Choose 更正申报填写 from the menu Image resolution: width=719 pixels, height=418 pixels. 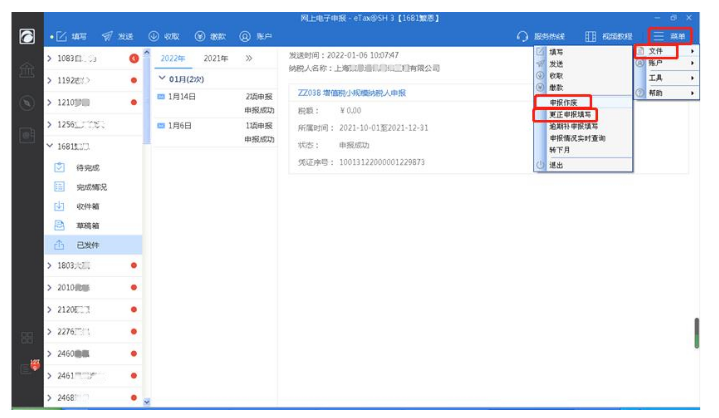pyautogui.click(x=570, y=114)
